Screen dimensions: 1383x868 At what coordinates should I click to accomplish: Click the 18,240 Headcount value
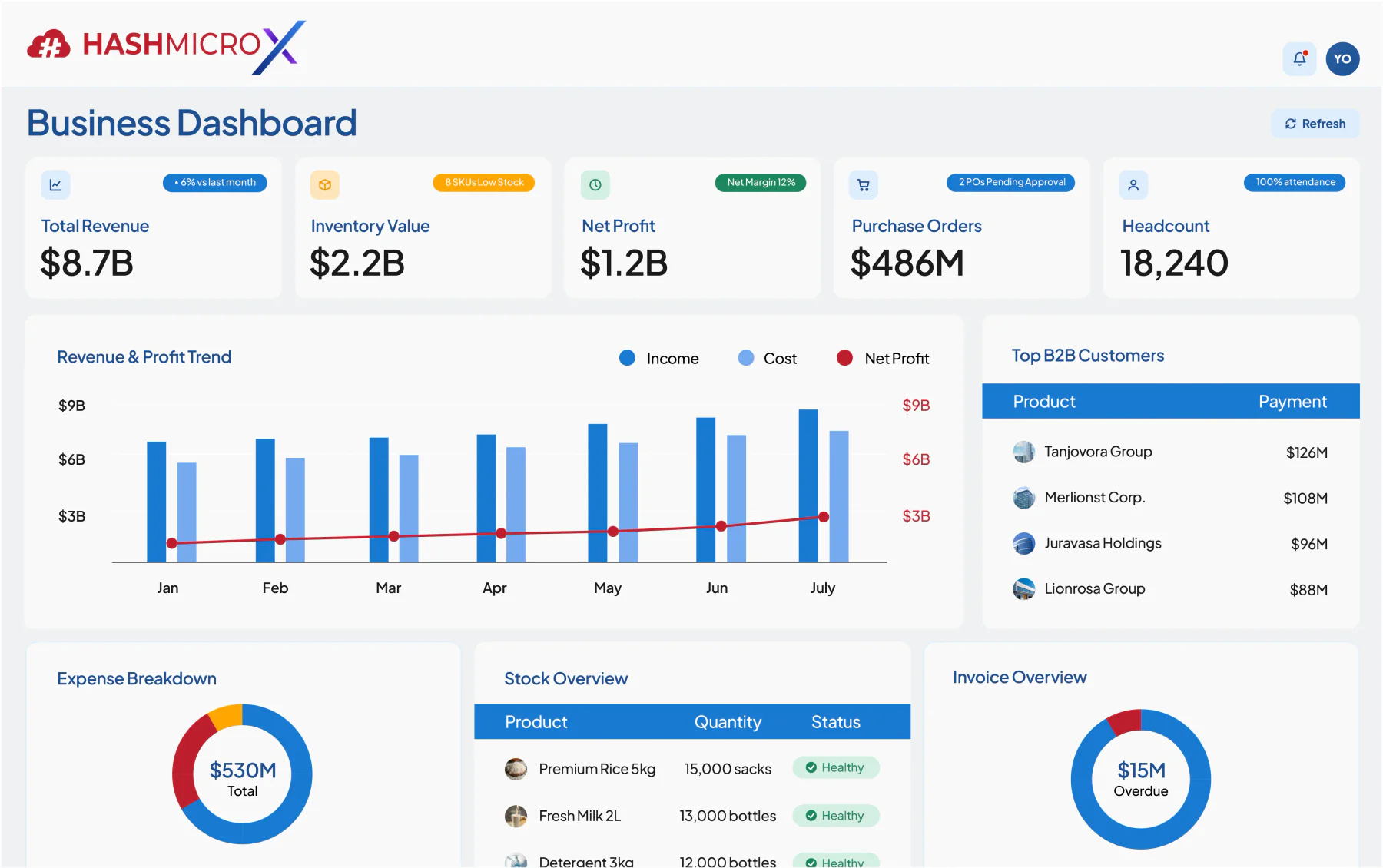point(1174,263)
